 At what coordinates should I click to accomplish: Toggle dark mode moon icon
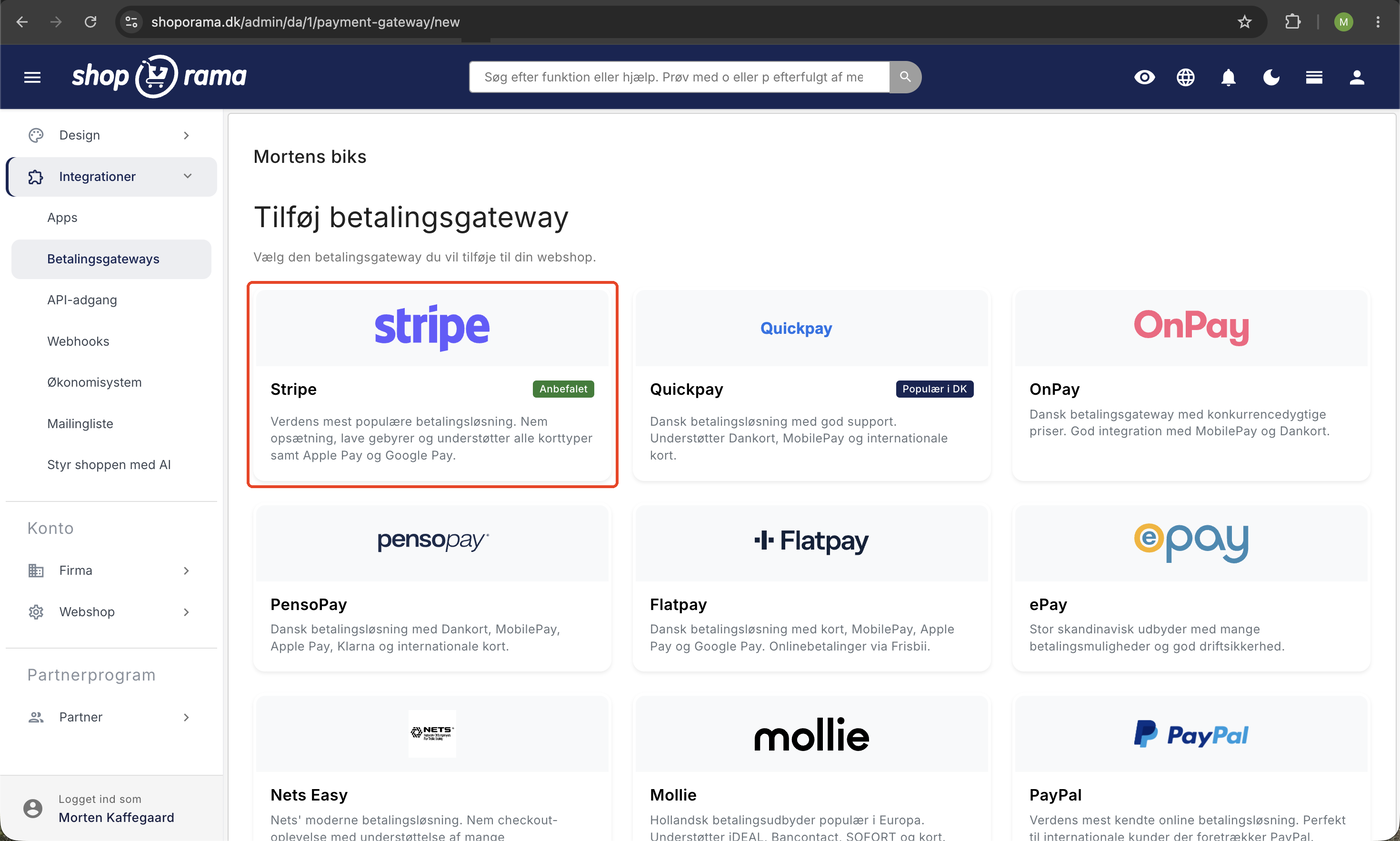click(1271, 77)
